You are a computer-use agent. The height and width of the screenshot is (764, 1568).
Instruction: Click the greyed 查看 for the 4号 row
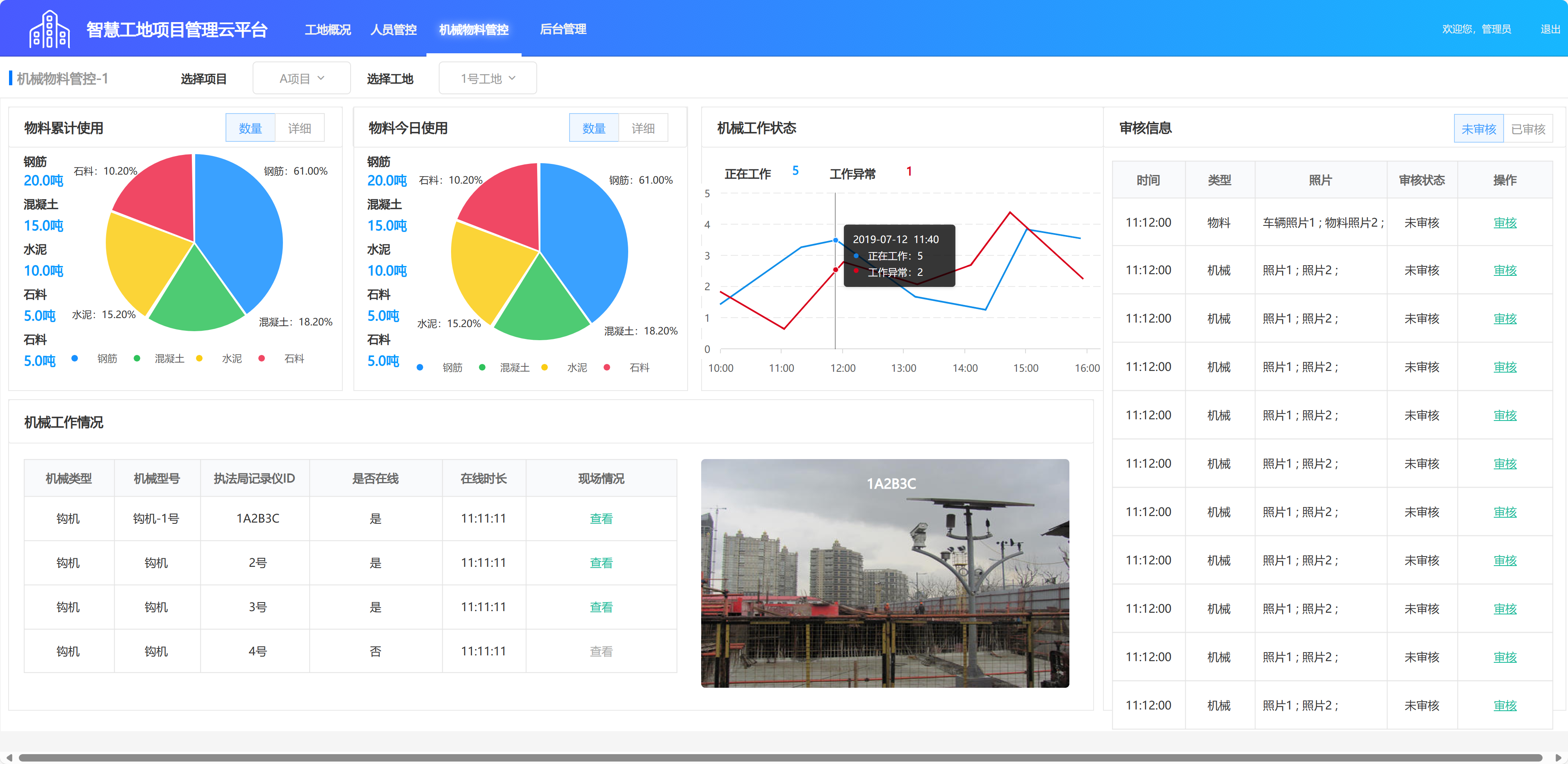point(601,651)
